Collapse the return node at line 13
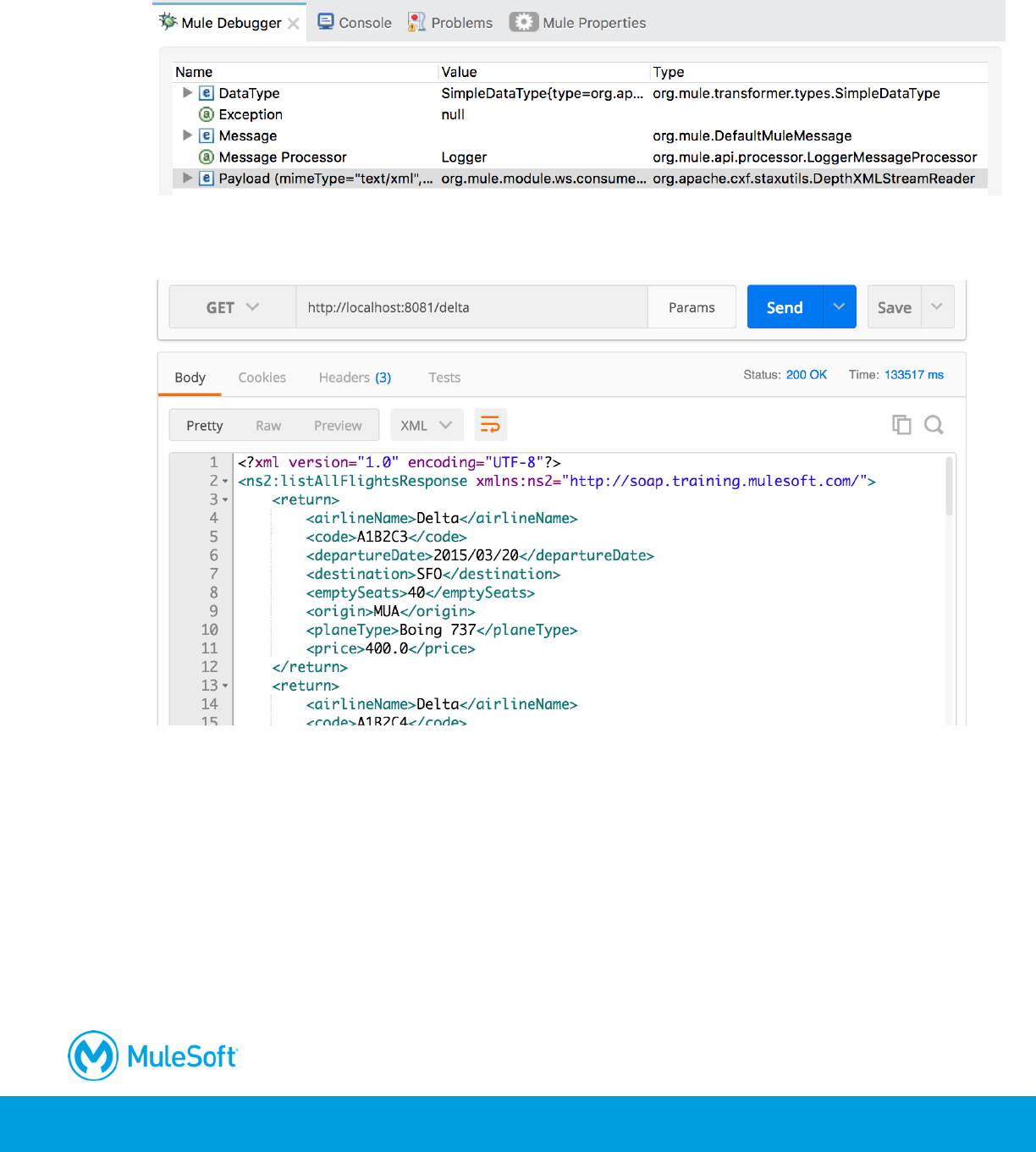Image resolution: width=1036 pixels, height=1152 pixels. click(225, 686)
